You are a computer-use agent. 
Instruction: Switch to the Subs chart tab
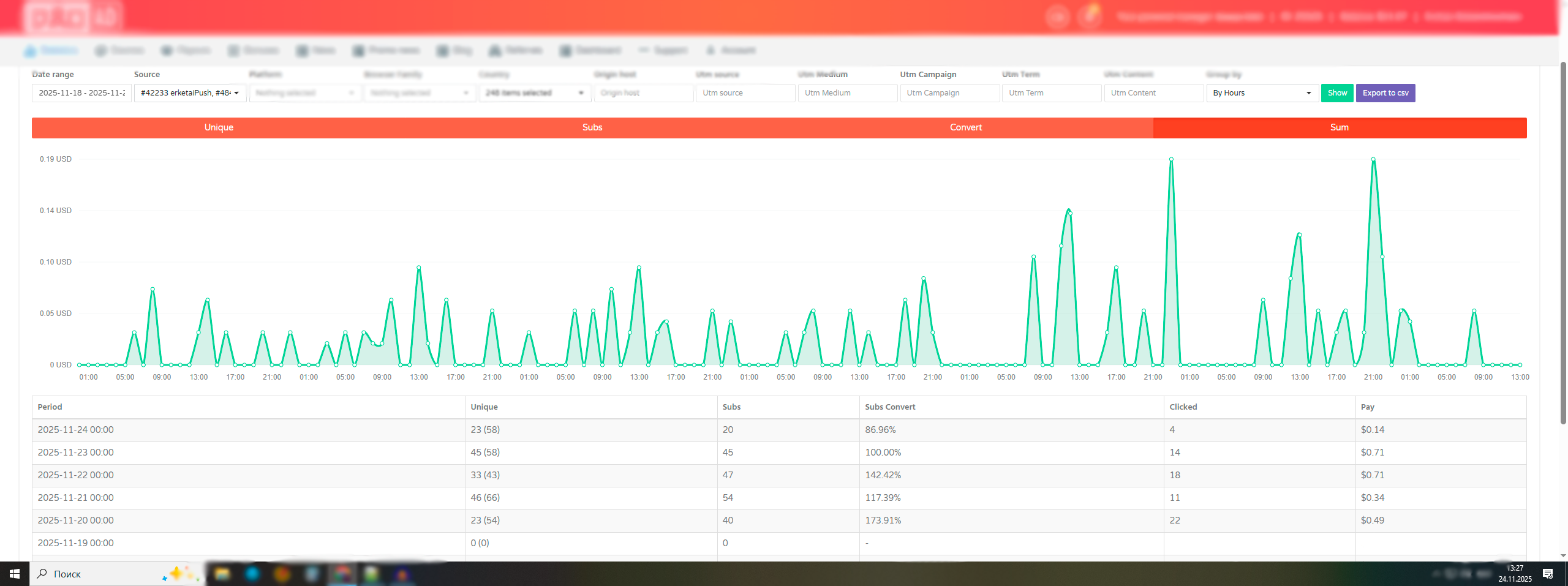click(592, 127)
